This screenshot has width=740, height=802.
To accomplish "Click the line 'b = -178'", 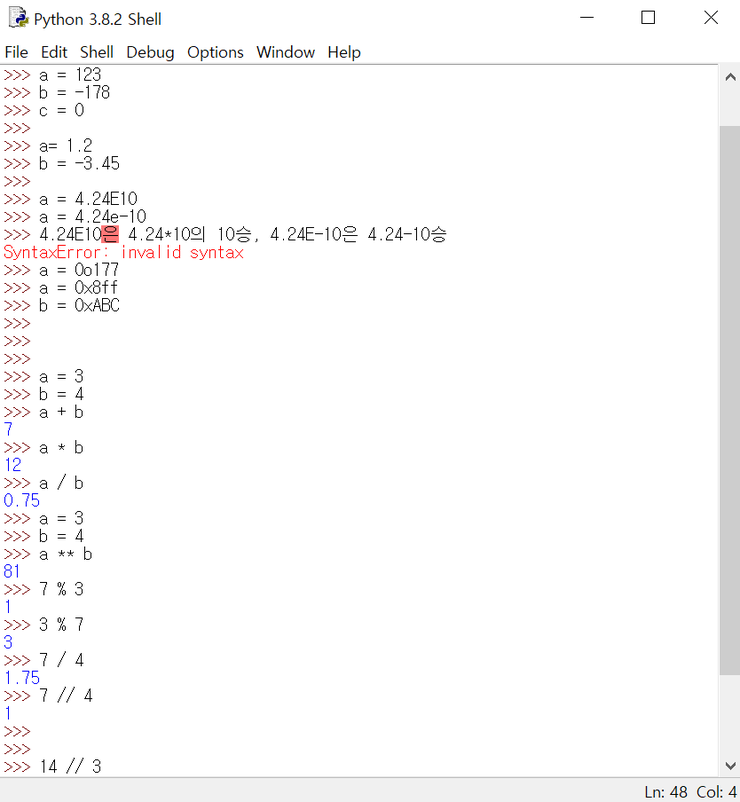I will [x=75, y=93].
